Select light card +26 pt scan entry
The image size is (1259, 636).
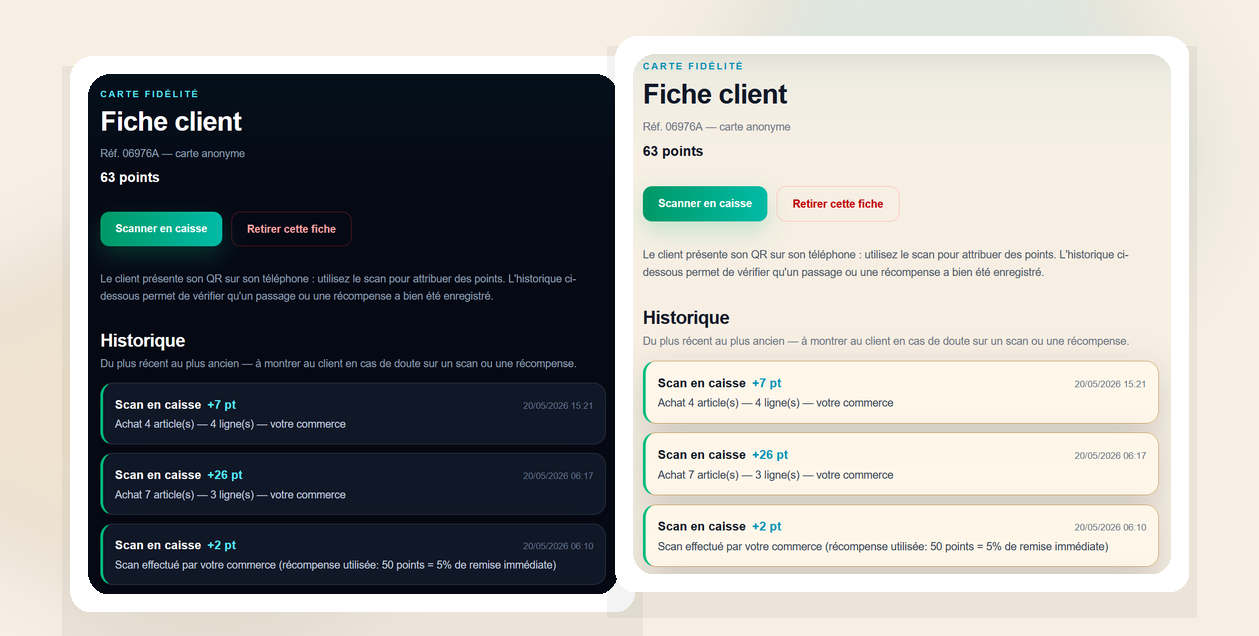click(x=901, y=464)
